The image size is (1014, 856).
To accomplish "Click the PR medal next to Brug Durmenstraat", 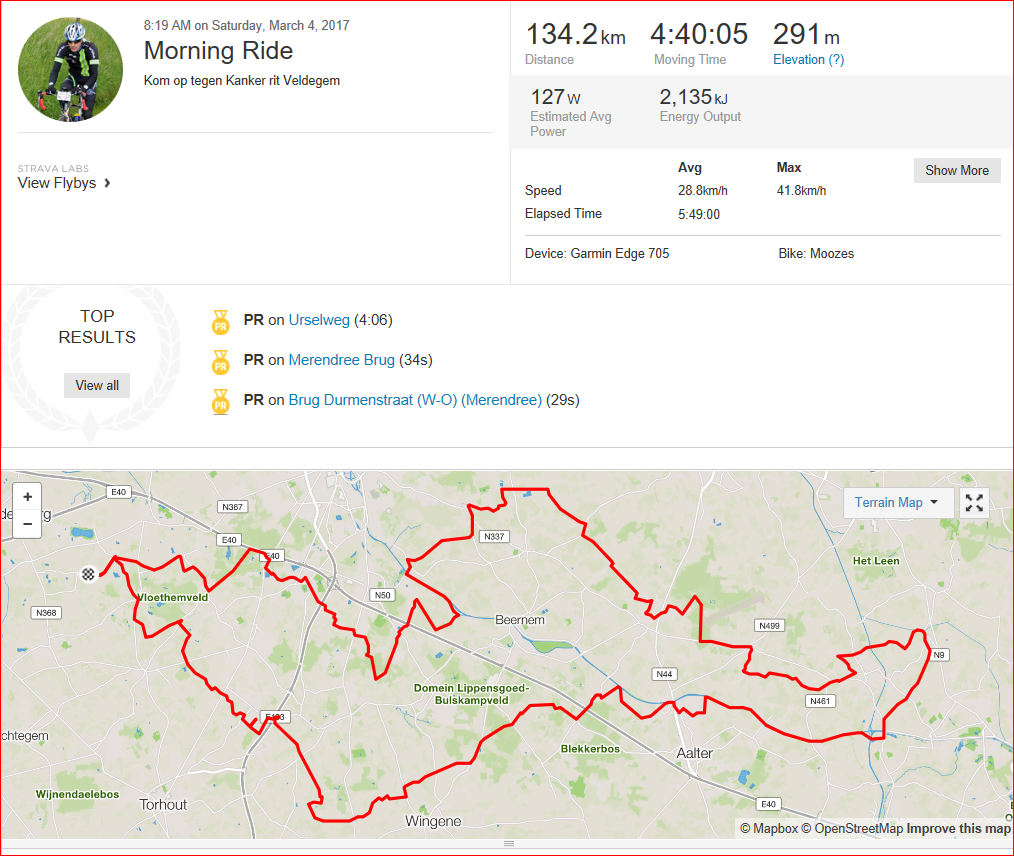I will [x=221, y=401].
